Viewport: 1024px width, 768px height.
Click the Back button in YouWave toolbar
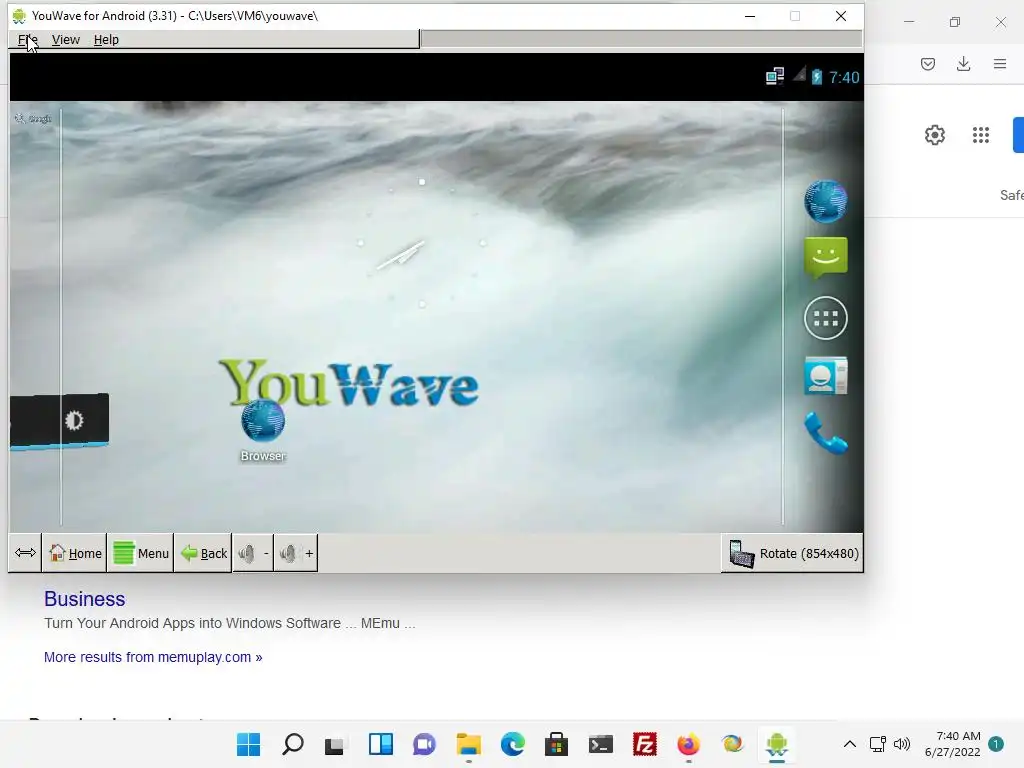coord(203,553)
